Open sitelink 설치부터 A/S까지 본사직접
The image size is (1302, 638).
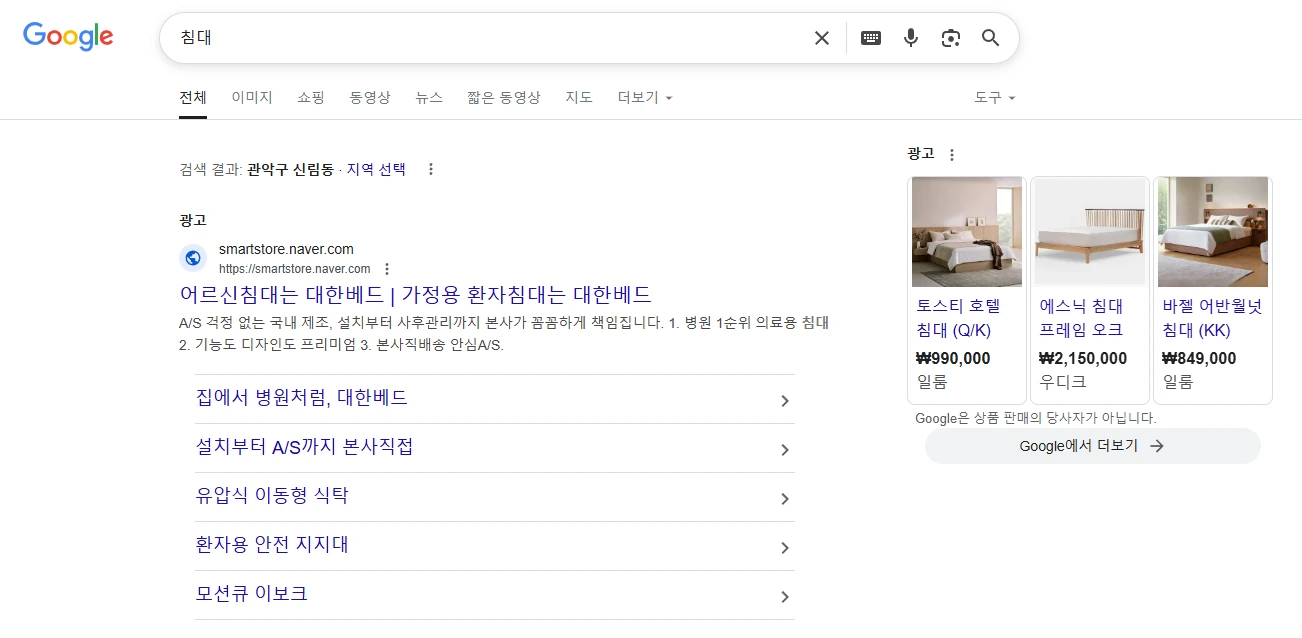pos(305,447)
